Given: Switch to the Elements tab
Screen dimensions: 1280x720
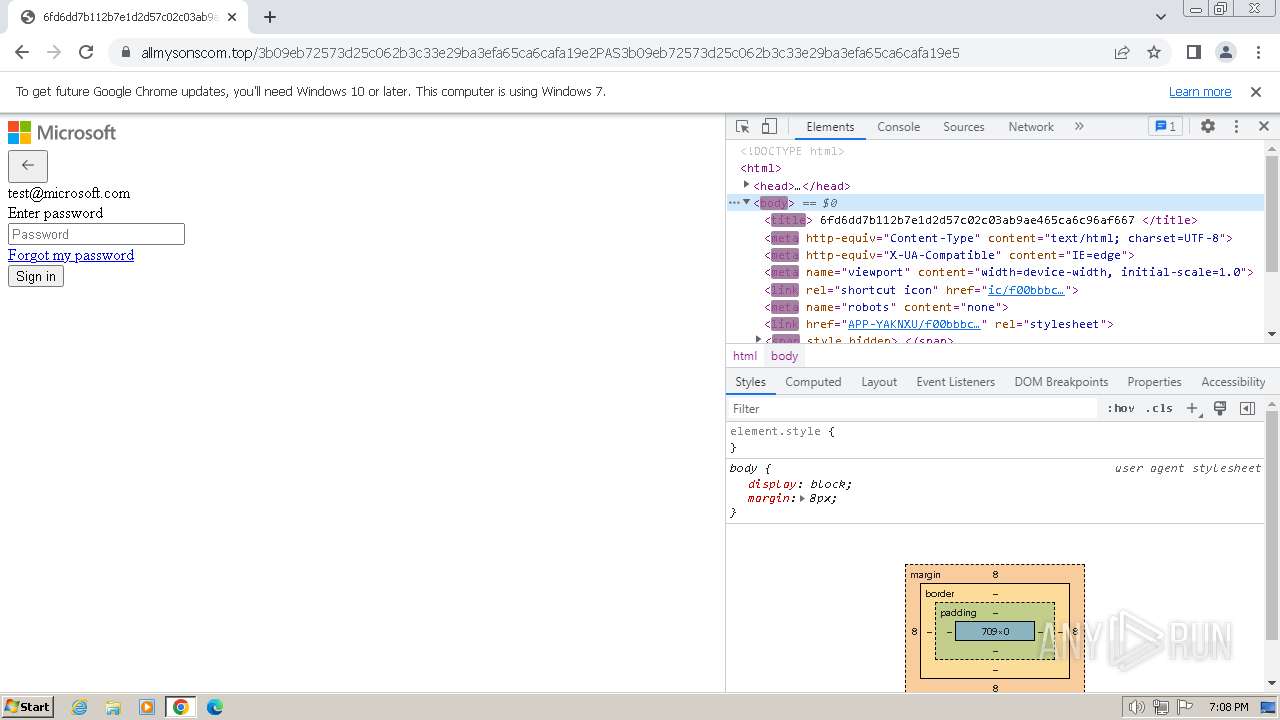Looking at the screenshot, I should click(830, 127).
